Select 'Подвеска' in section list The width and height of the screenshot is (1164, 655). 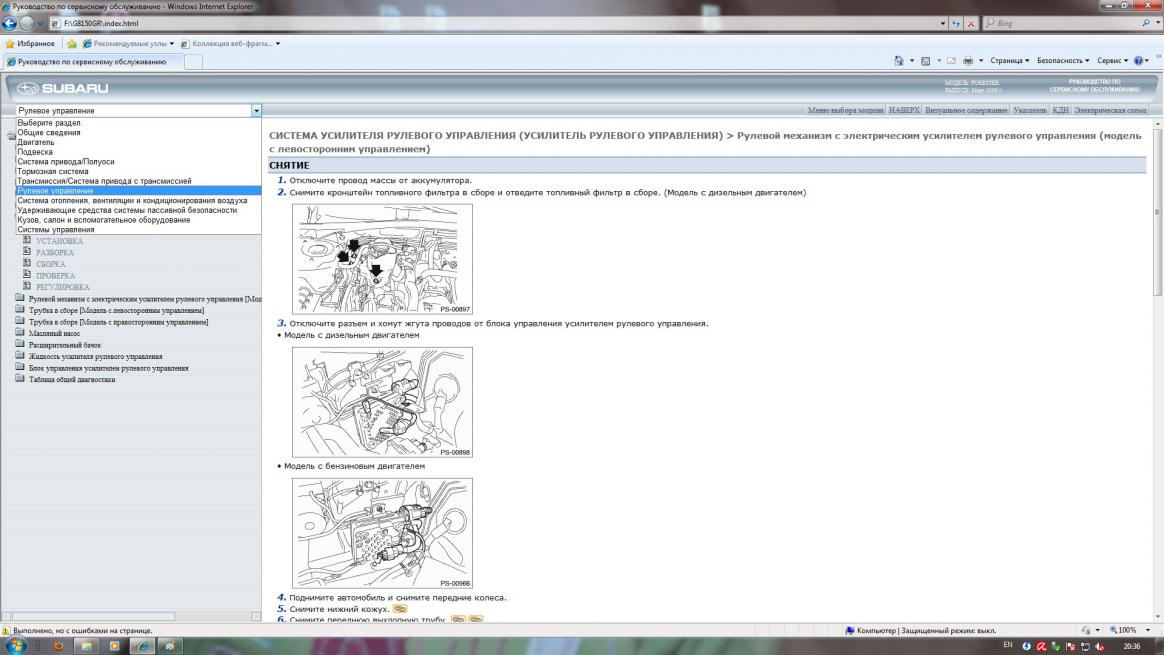[x=138, y=151]
